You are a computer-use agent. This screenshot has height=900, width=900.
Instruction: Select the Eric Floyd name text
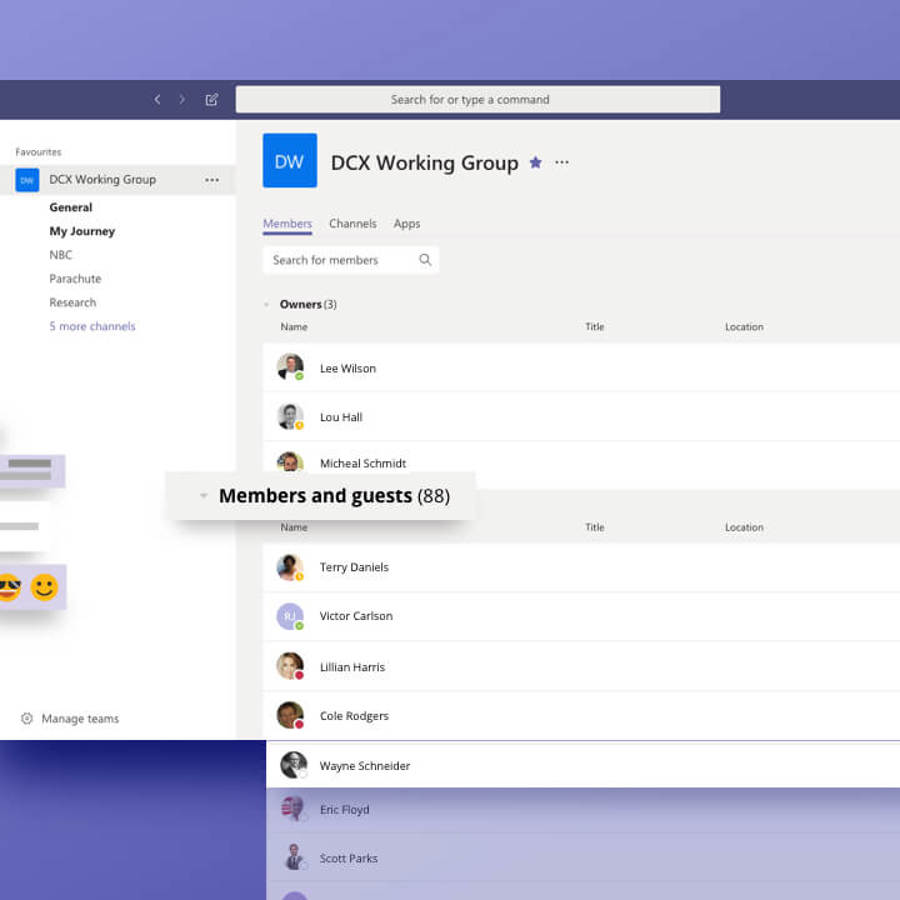tap(344, 810)
